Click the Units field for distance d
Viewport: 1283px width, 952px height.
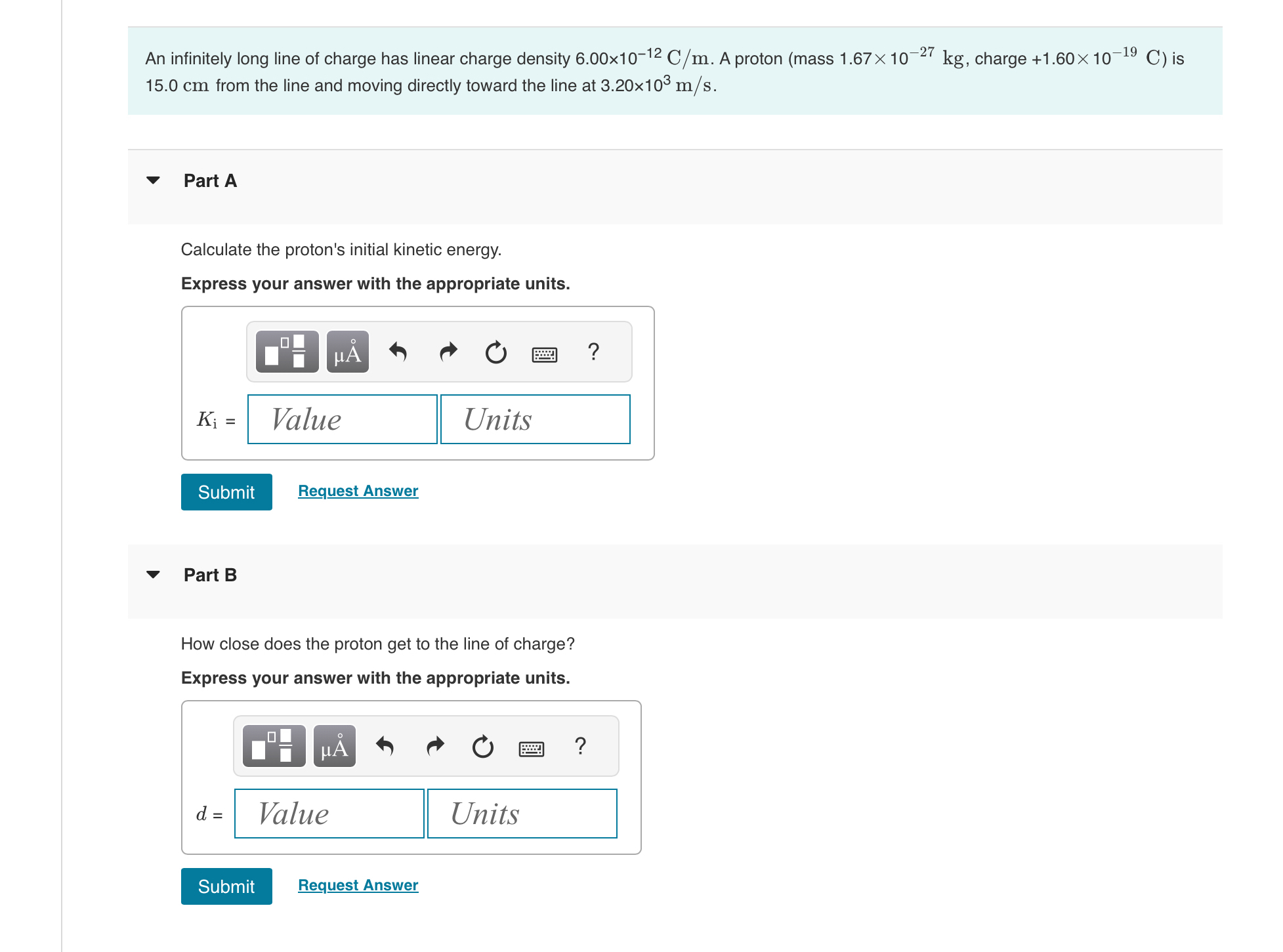(x=522, y=813)
